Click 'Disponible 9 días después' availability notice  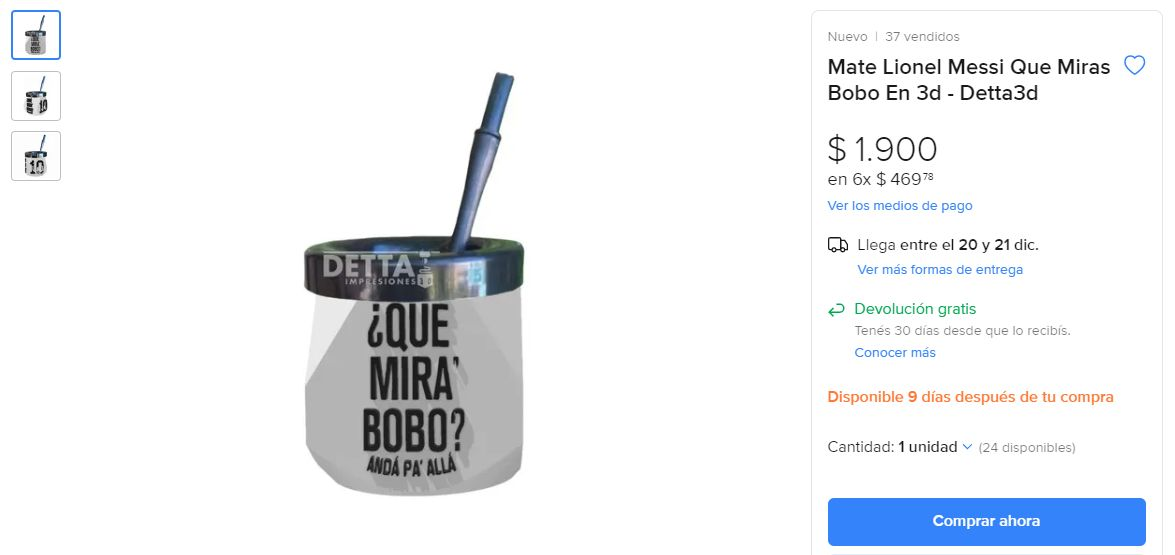pos(970,397)
